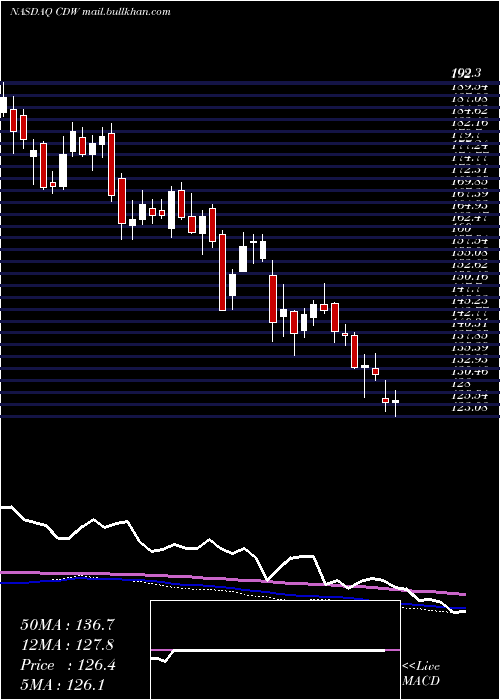This screenshot has height=700, width=500.
Task: Click the 155.08 price axis label
Action: [469, 254]
